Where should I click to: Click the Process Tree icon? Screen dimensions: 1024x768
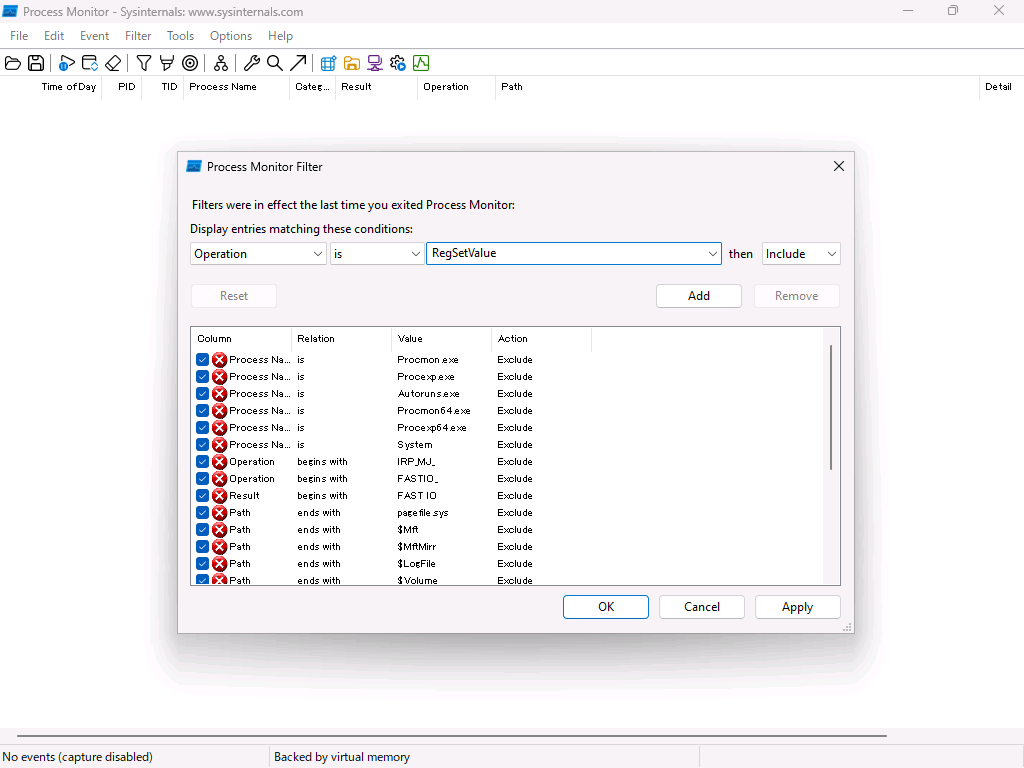pyautogui.click(x=221, y=63)
